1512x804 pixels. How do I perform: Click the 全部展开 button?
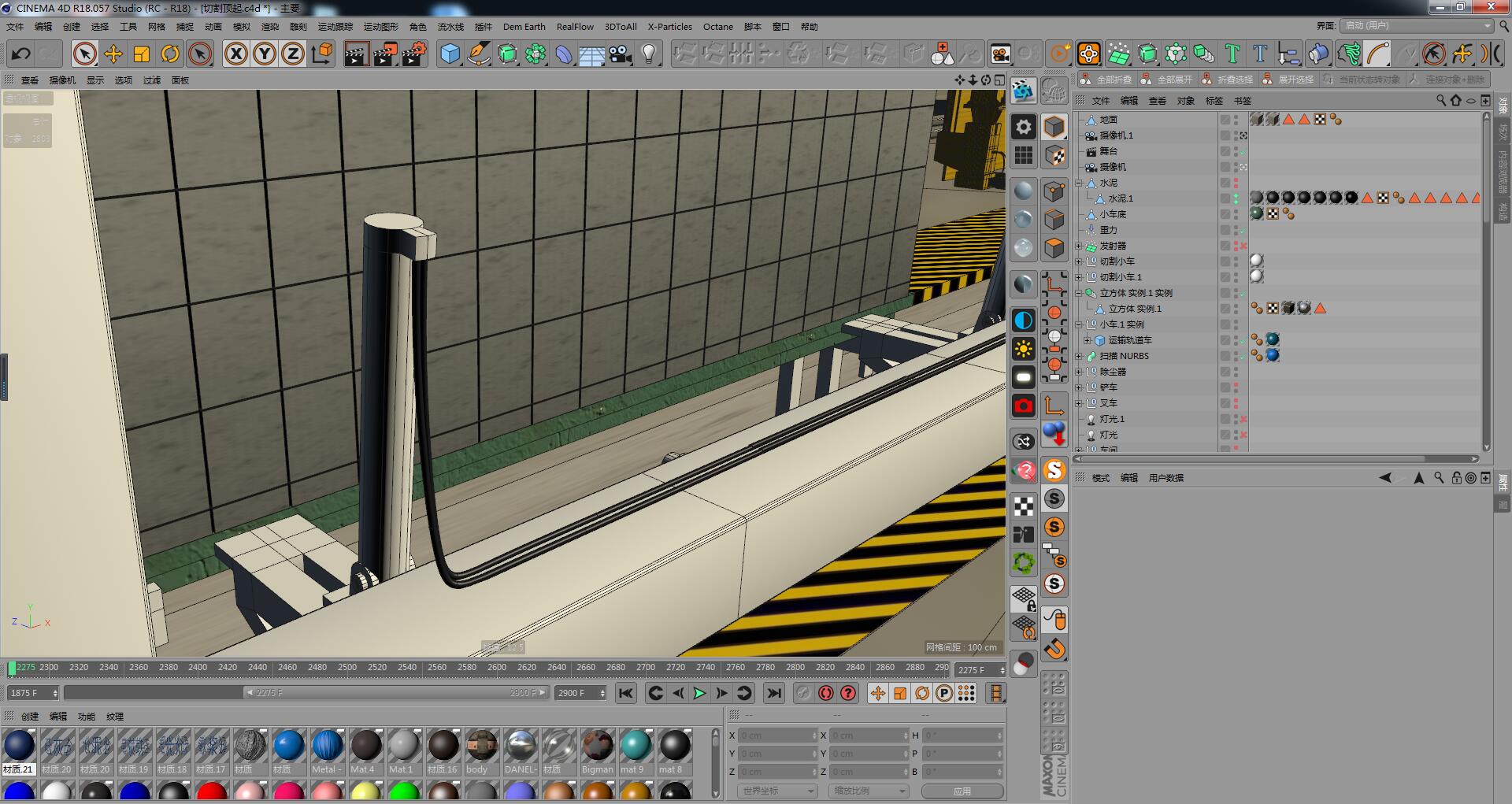[1166, 80]
